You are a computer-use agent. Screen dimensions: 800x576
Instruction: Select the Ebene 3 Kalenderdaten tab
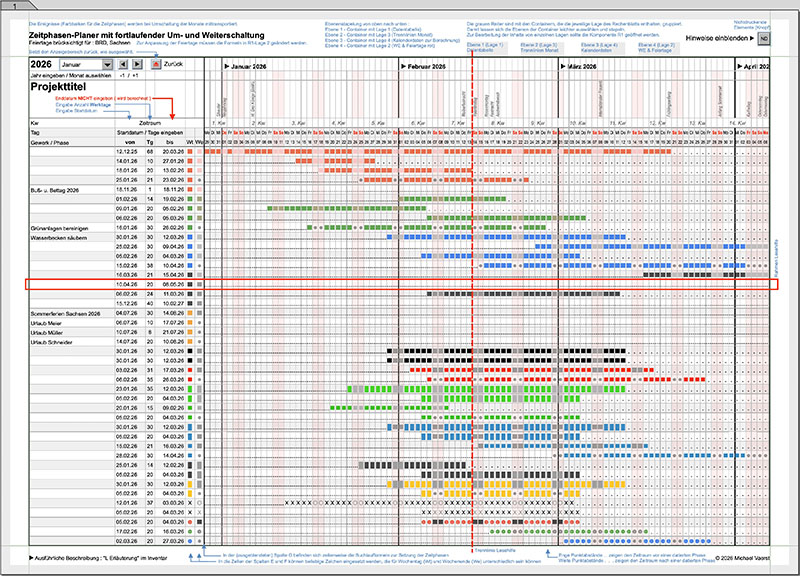[599, 46]
